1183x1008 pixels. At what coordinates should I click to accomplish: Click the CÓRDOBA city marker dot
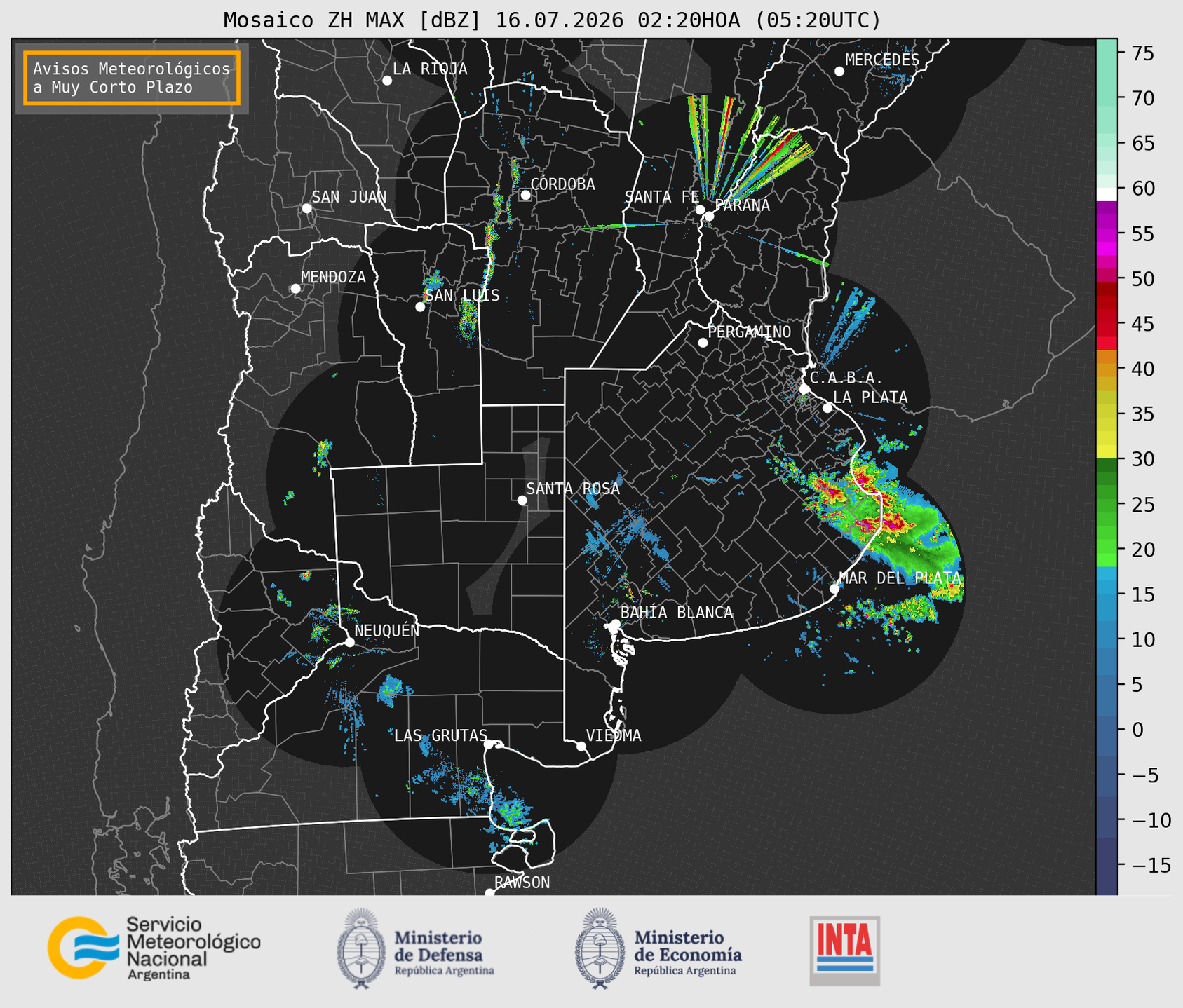pos(525,195)
